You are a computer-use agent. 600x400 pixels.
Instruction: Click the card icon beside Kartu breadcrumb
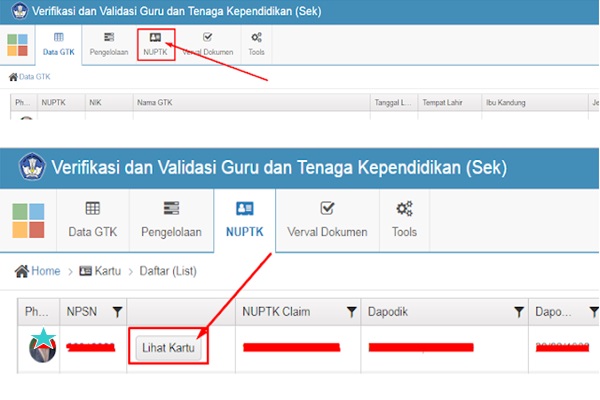tap(85, 271)
